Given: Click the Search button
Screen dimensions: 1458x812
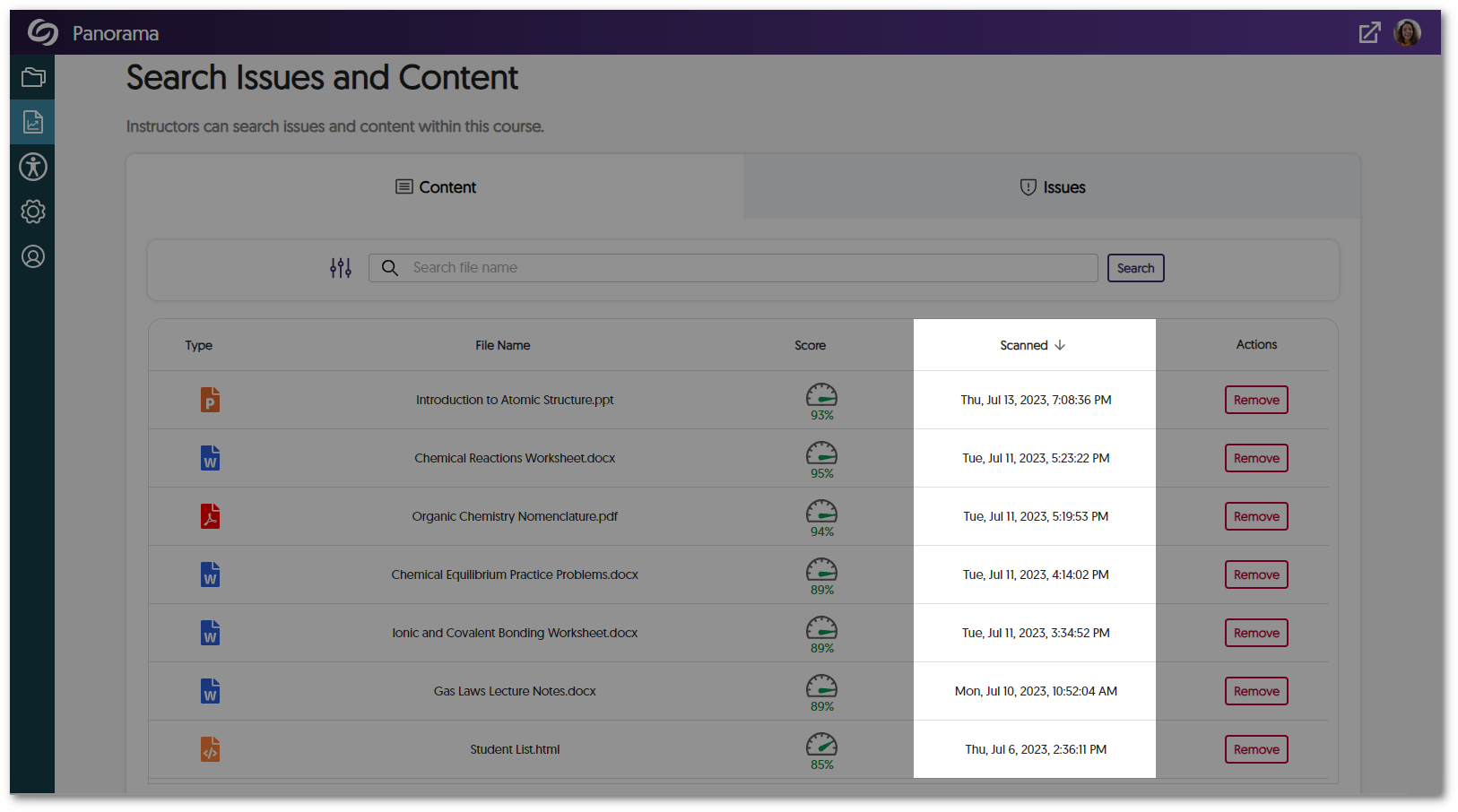Looking at the screenshot, I should pyautogui.click(x=1135, y=267).
